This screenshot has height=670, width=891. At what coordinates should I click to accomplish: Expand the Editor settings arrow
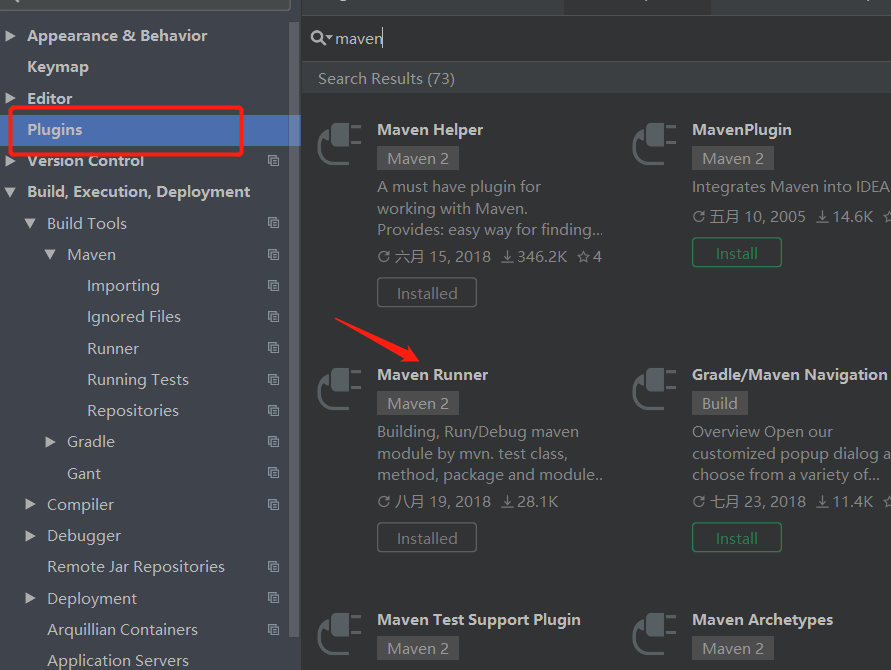(10, 98)
